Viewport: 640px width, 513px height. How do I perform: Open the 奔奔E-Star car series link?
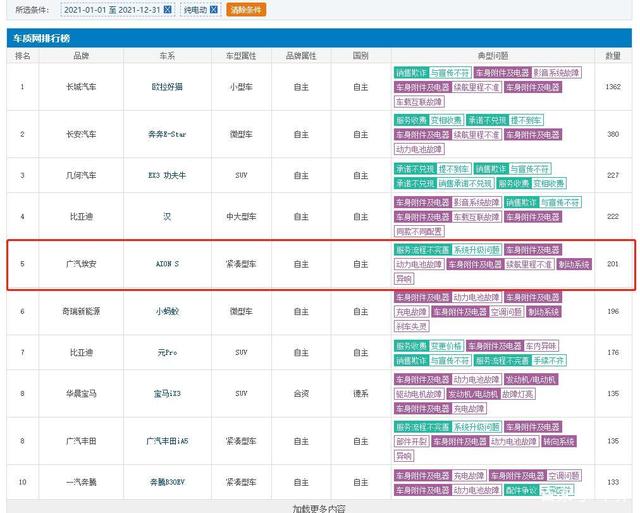167,134
